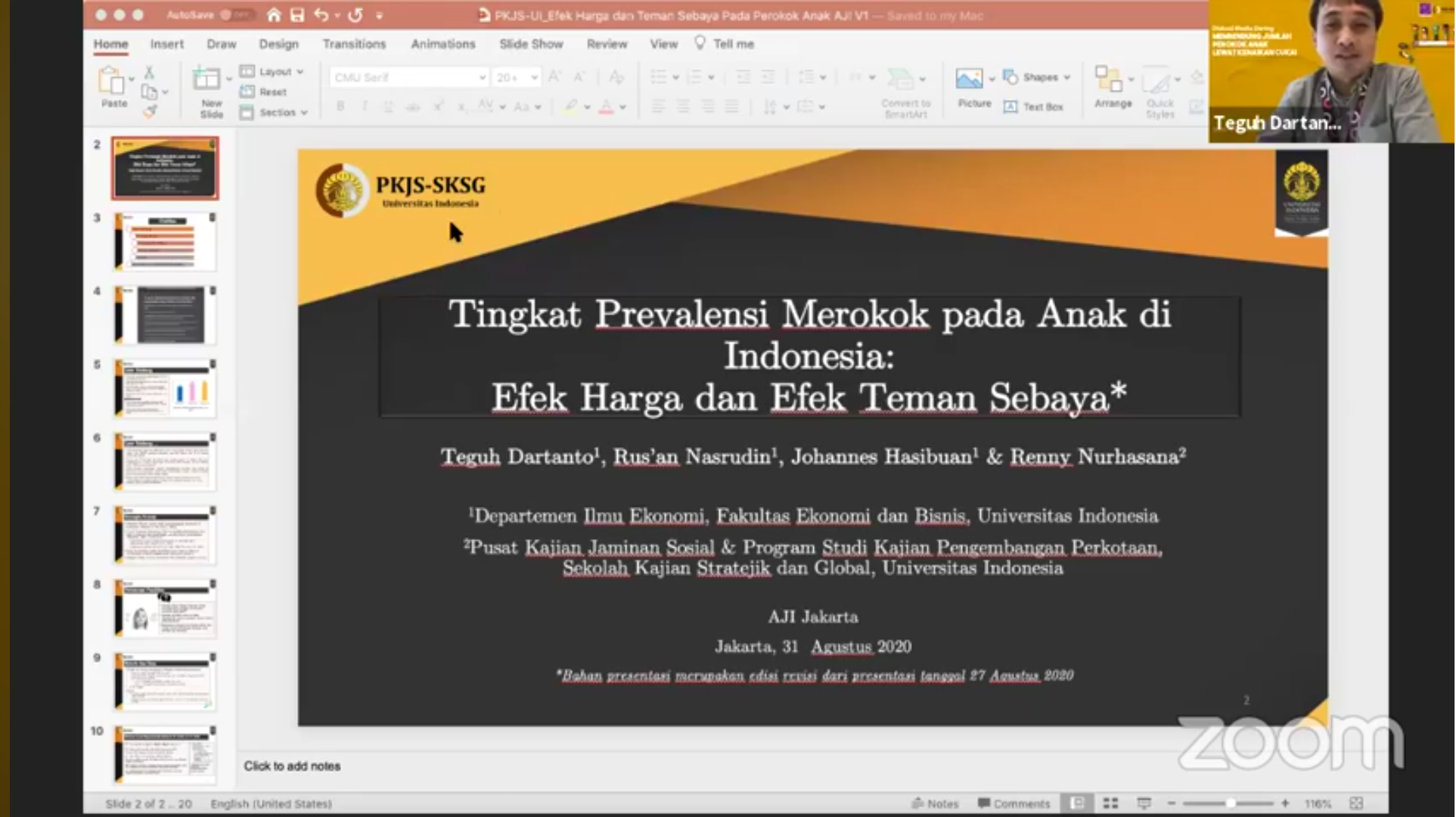Switch to the Slide Show tab
Screen dimensions: 1456x817
[x=531, y=44]
